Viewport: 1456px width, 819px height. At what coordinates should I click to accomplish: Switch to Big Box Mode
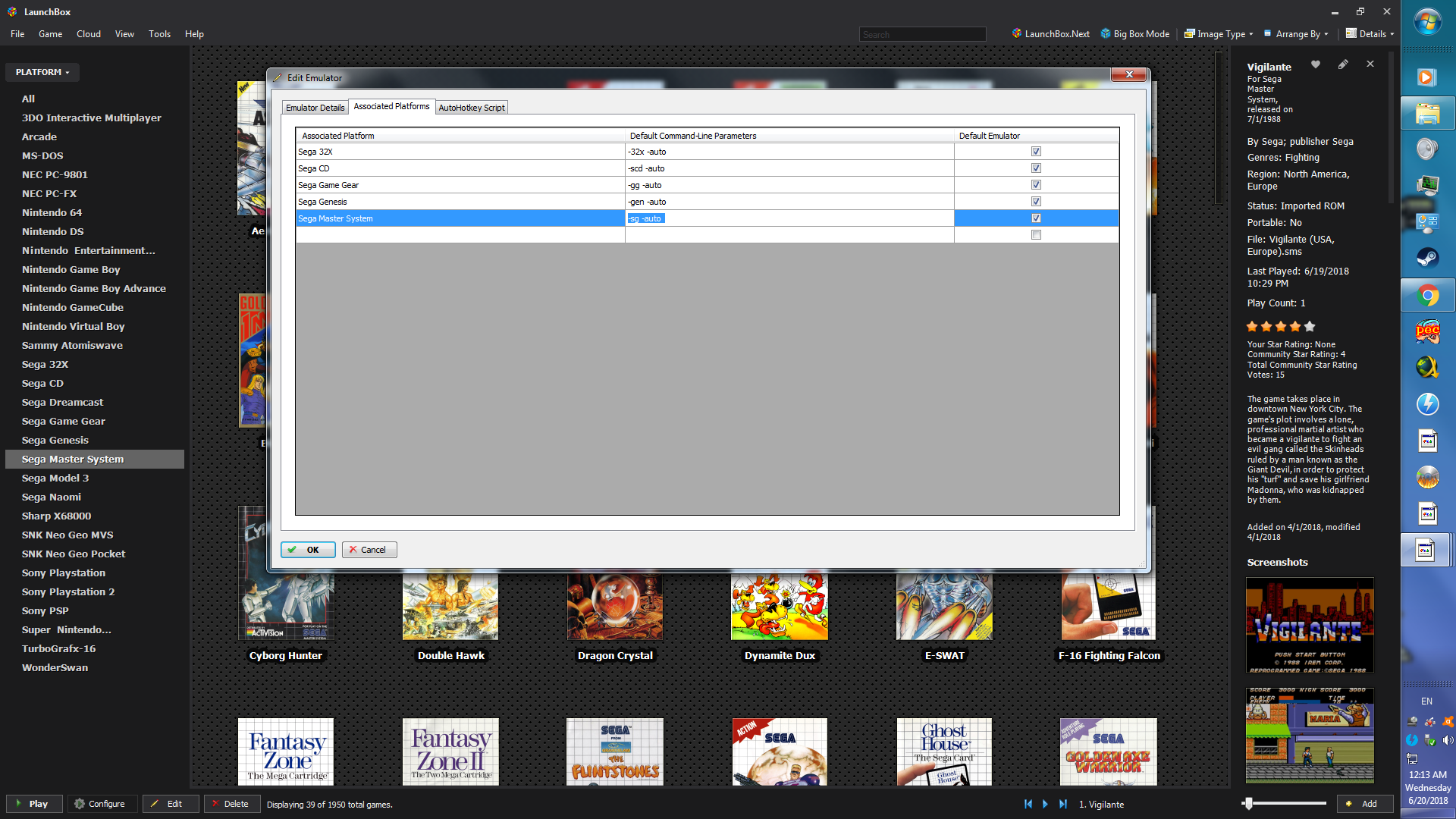1135,34
